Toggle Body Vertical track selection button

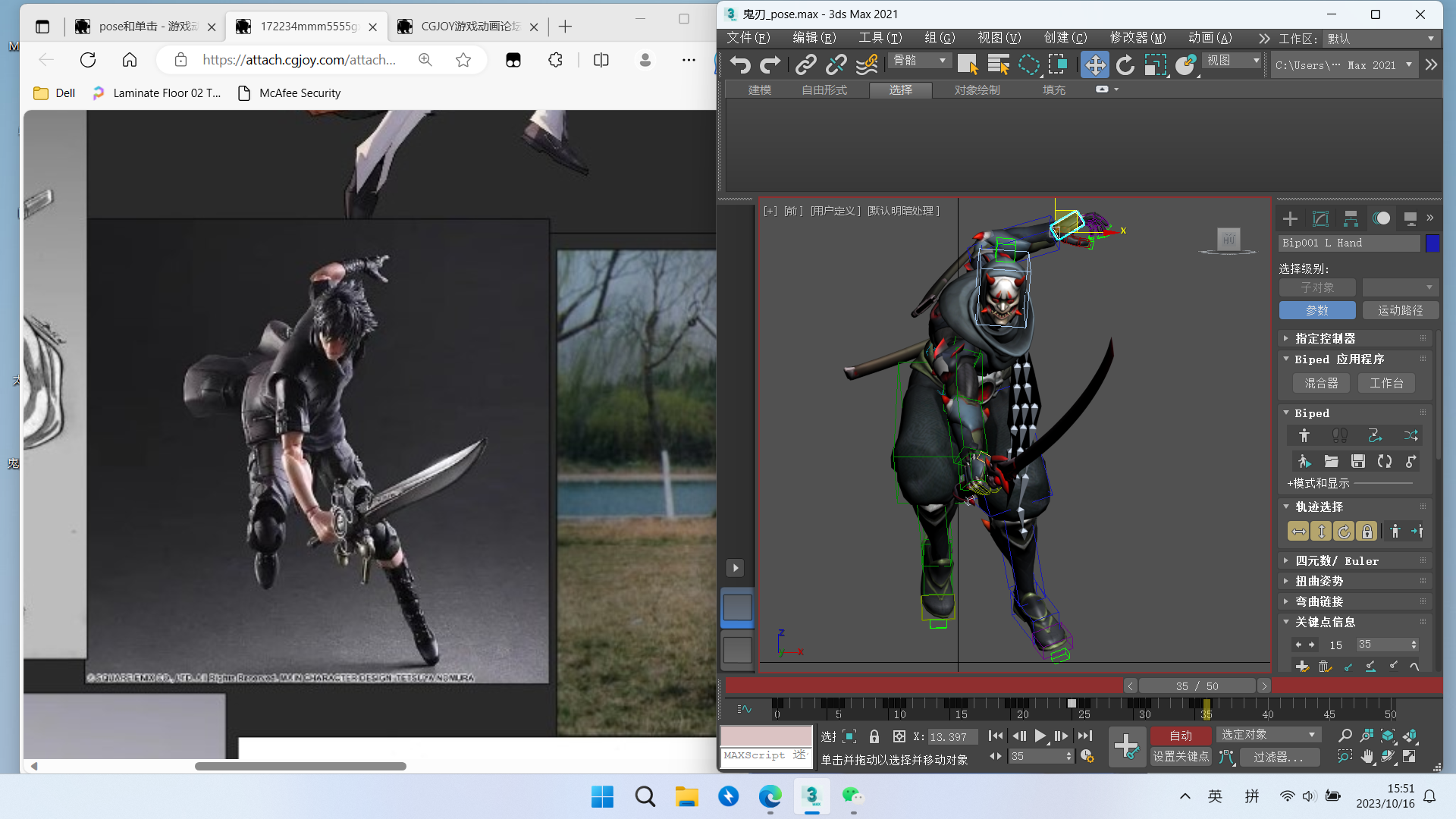point(1322,532)
